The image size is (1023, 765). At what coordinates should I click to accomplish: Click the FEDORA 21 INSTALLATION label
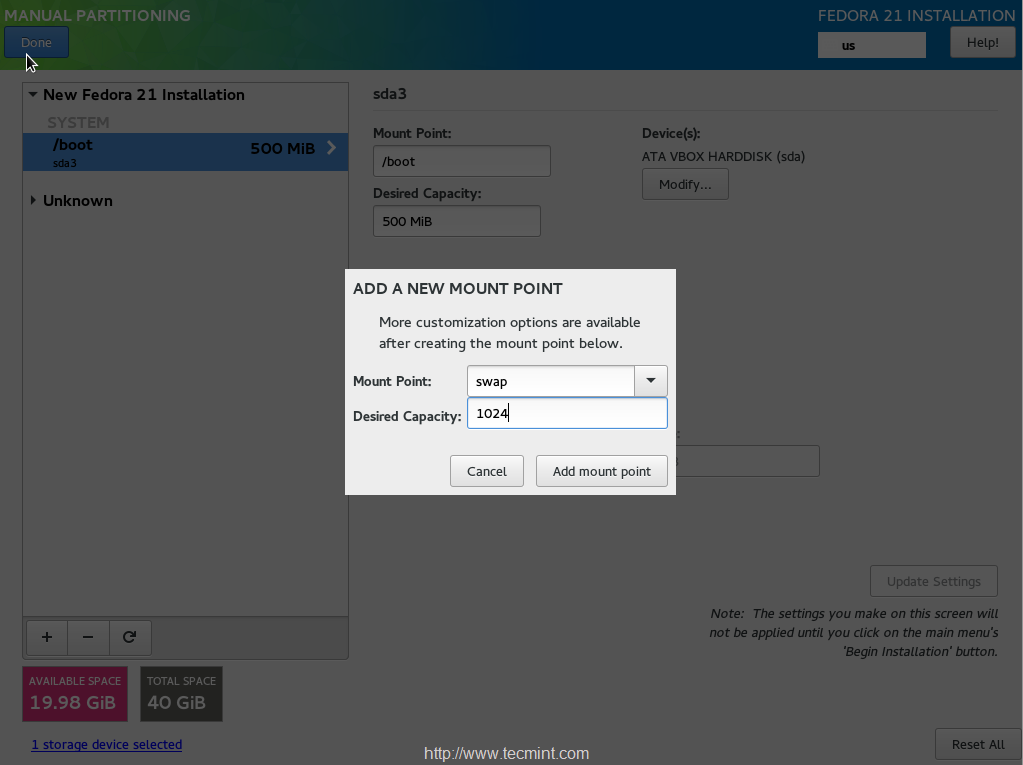tap(916, 15)
